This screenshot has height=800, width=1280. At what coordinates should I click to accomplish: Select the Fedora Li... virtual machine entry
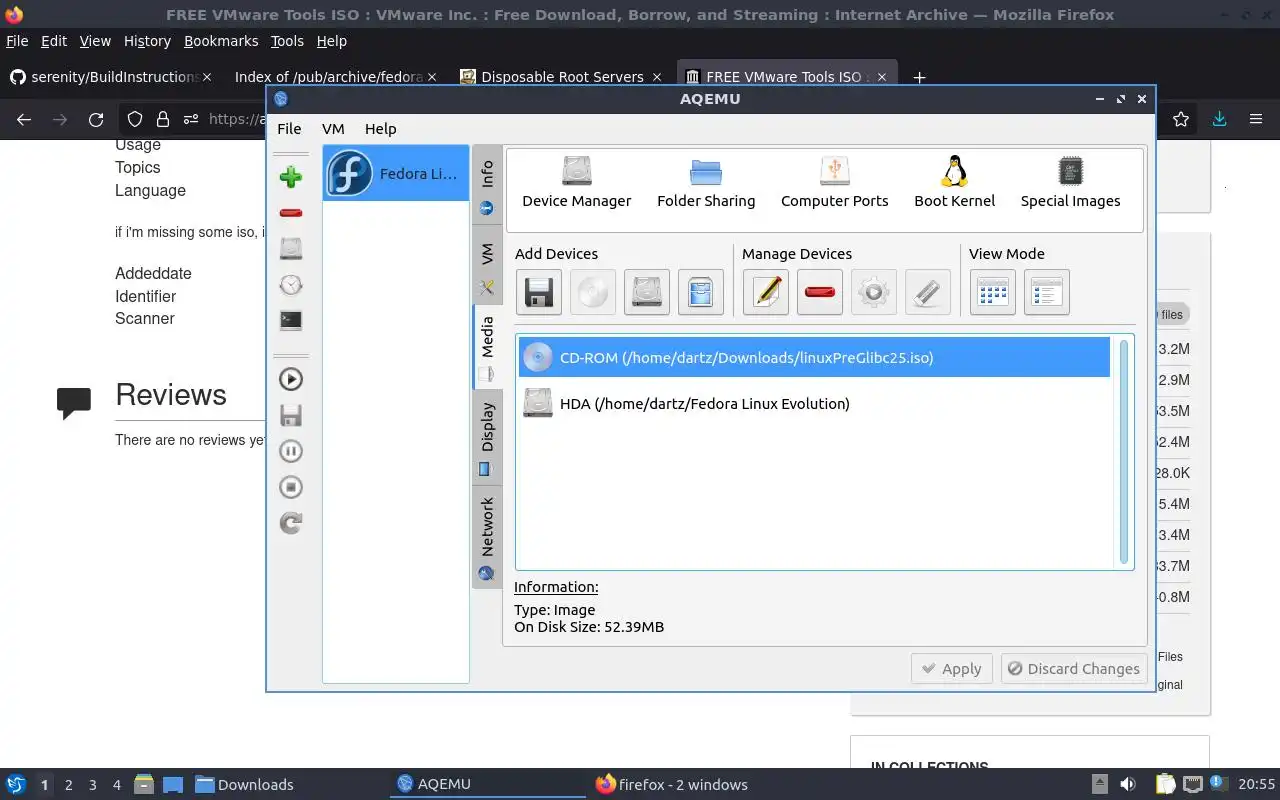tap(396, 173)
